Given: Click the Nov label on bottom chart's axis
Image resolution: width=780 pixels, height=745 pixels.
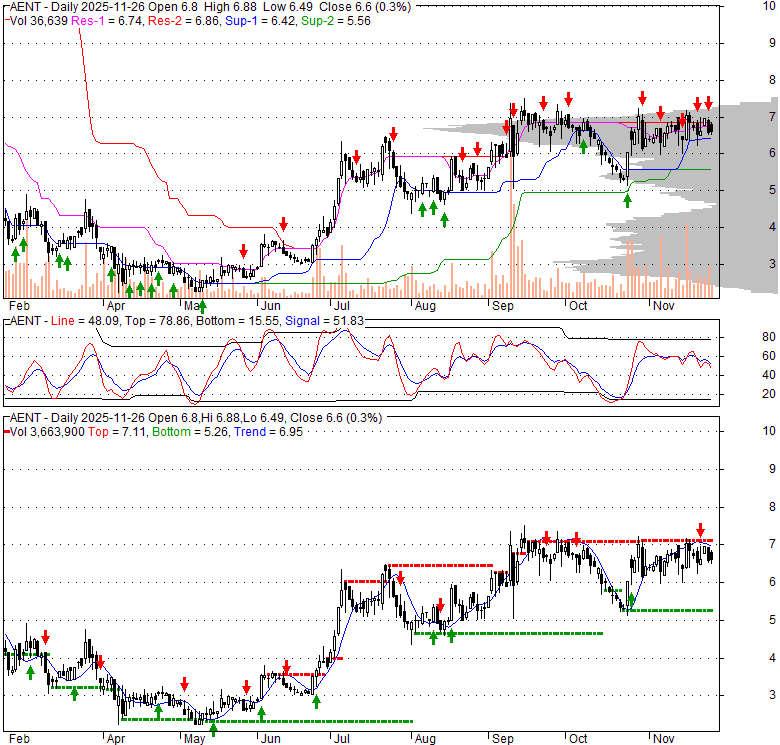Looking at the screenshot, I should [x=663, y=739].
